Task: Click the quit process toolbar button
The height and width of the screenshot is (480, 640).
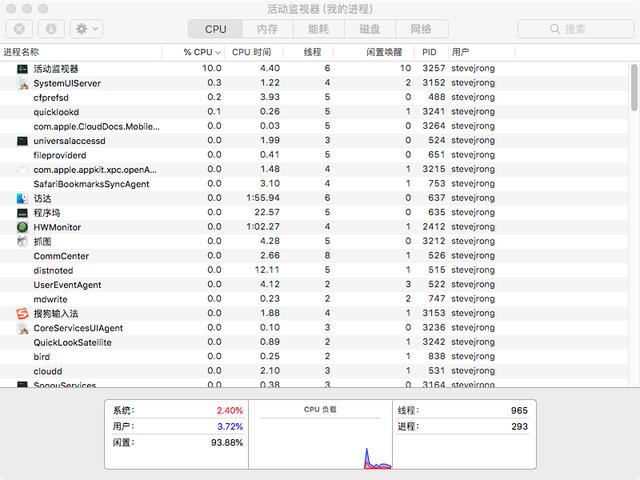Action: coord(19,29)
